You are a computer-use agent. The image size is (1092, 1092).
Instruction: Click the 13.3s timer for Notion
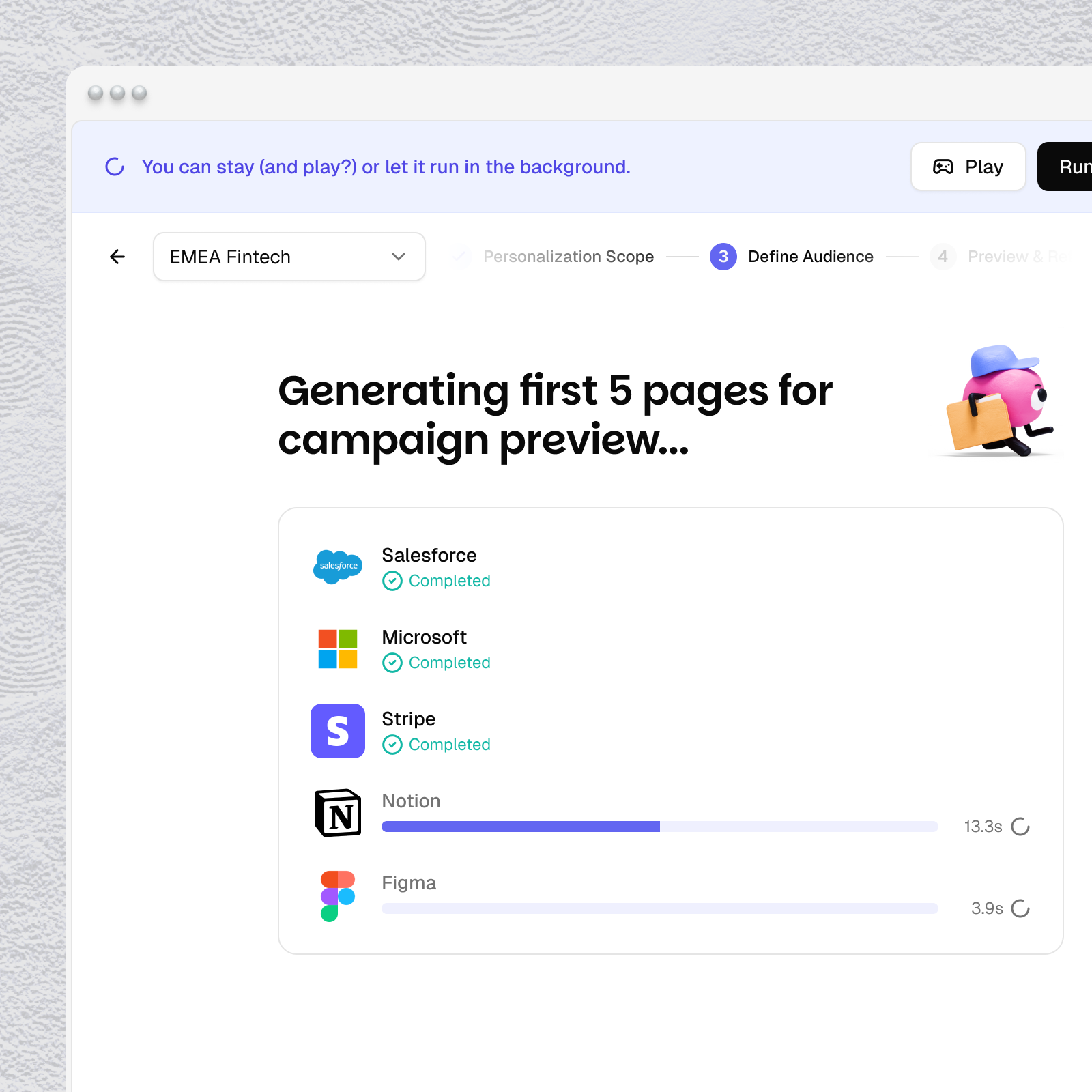coord(983,827)
